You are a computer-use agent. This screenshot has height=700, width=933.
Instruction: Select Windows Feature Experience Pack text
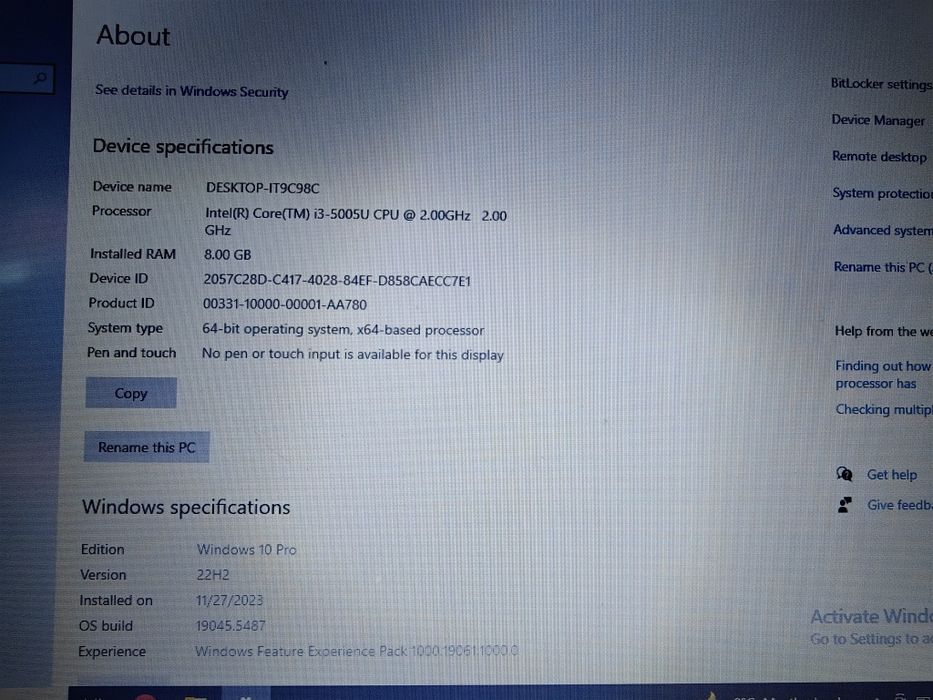click(356, 651)
